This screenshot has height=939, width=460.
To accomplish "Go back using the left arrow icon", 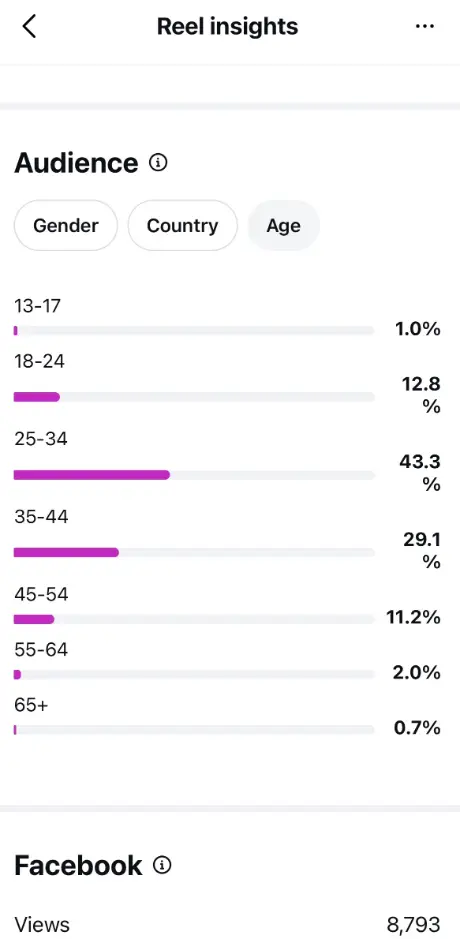I will (29, 26).
